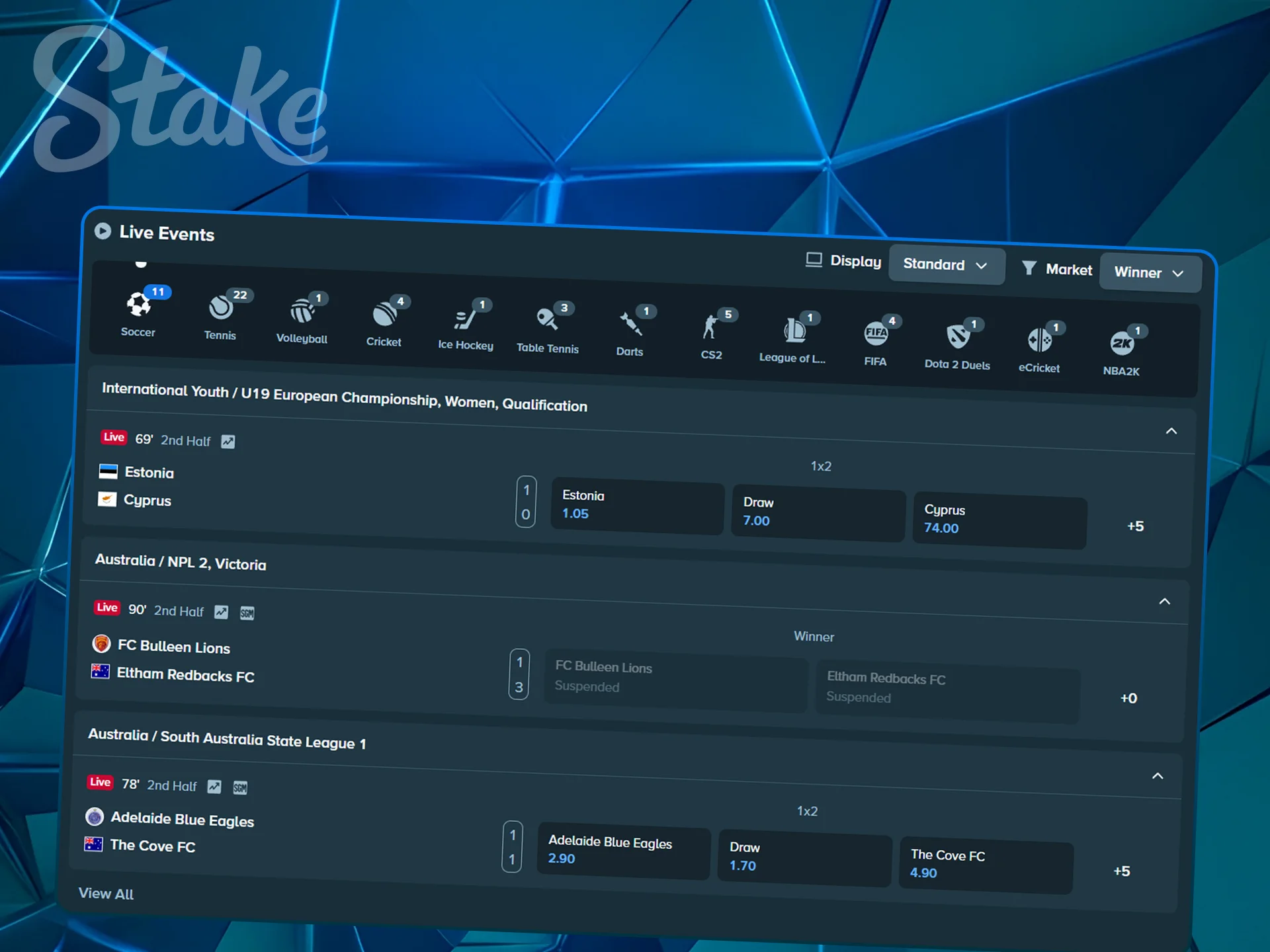The height and width of the screenshot is (952, 1270).
Task: Open the South Australia State League 1 heading
Action: point(227,739)
